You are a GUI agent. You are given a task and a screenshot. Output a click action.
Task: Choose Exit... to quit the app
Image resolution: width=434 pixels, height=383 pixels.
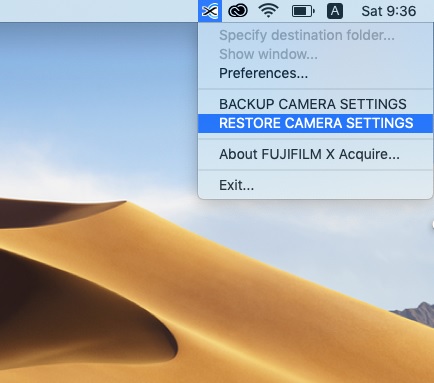[315, 185]
